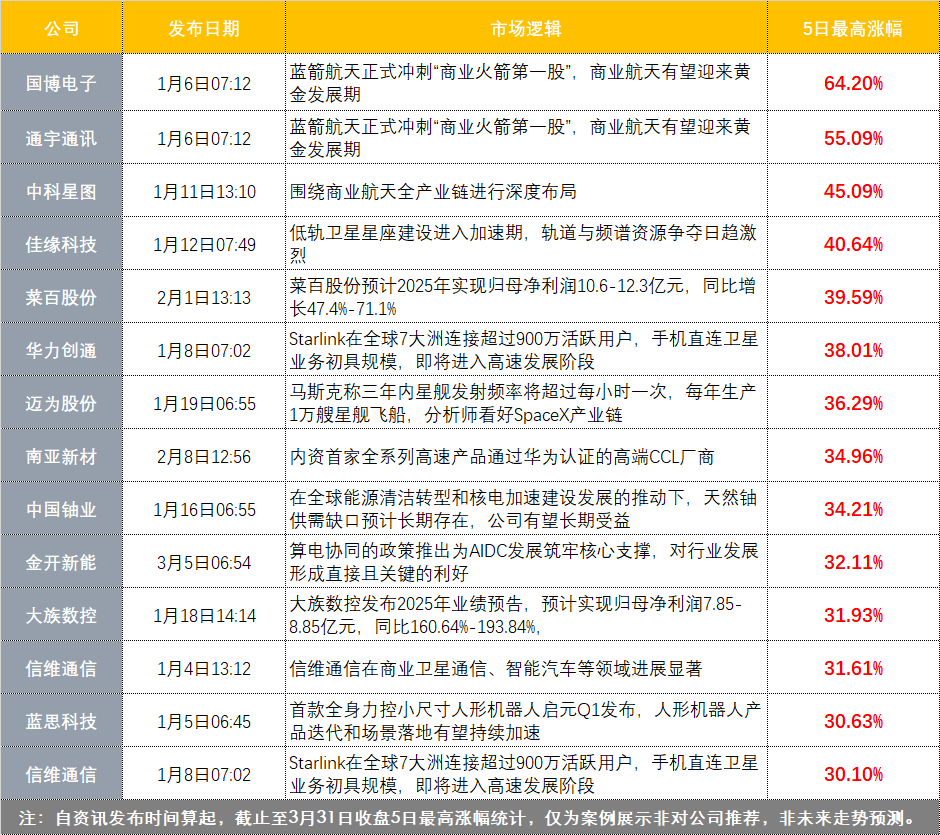Select the 中国铀业 company name

[x=61, y=509]
